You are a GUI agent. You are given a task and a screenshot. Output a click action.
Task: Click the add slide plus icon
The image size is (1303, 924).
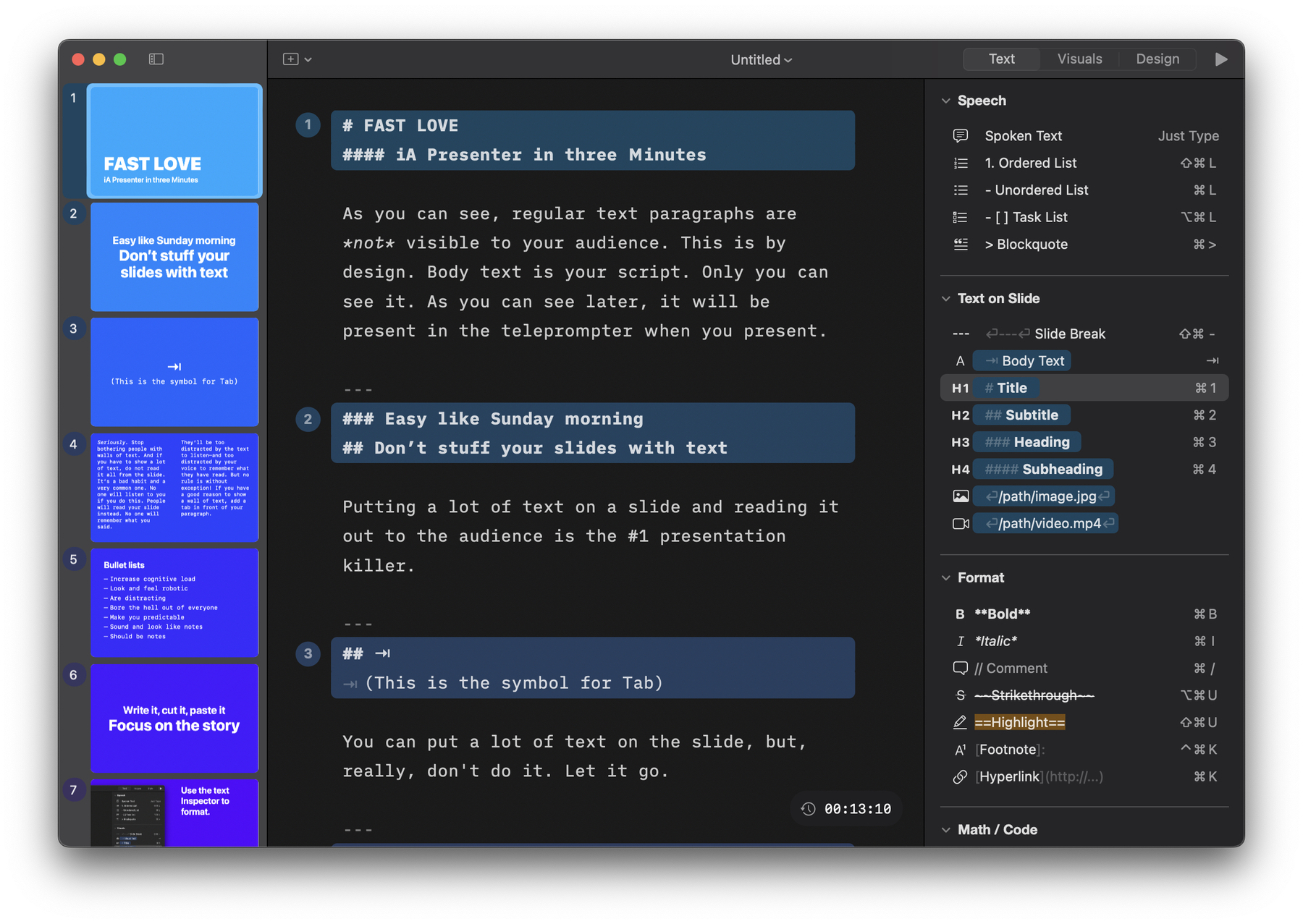tap(290, 59)
